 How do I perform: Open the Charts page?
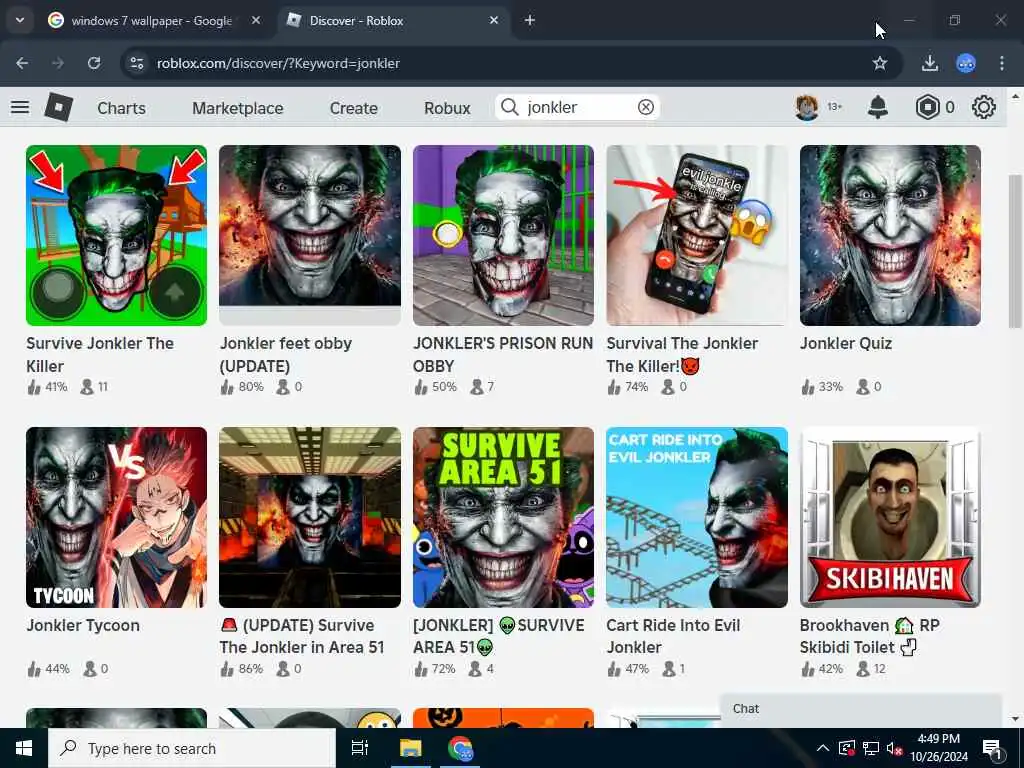coord(121,108)
